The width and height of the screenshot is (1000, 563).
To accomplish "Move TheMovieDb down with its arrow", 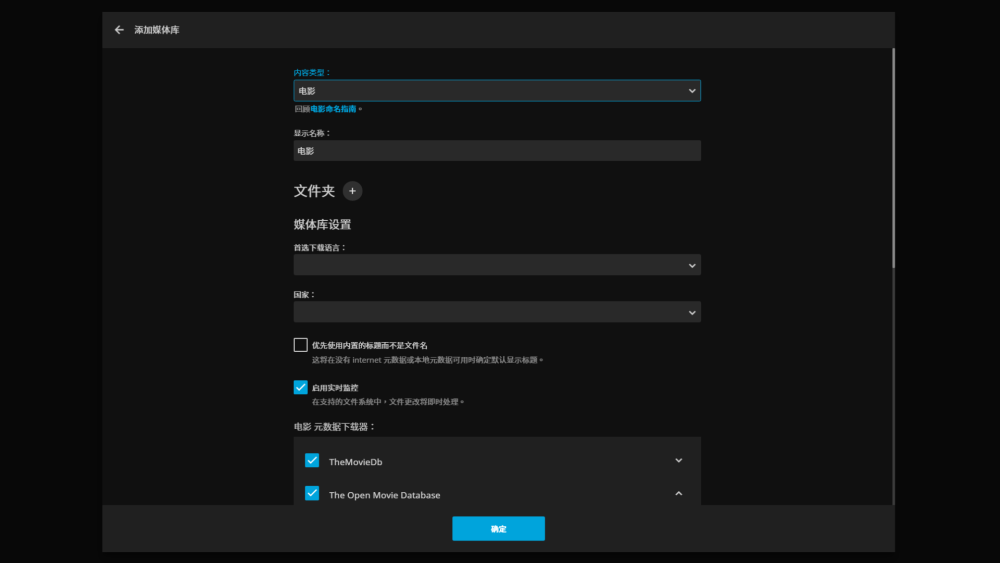I will pos(678,461).
